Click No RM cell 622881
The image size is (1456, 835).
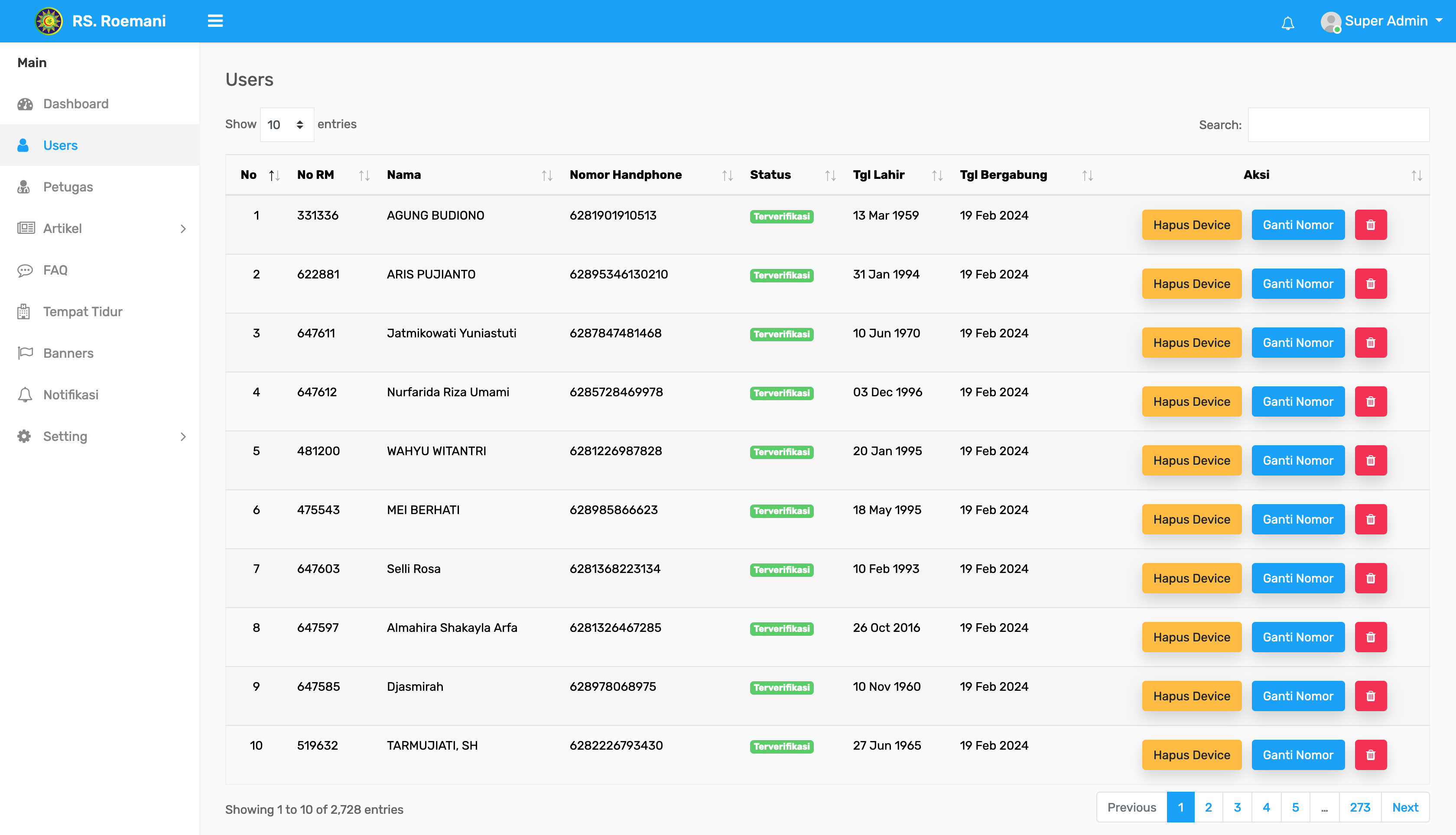click(x=318, y=275)
